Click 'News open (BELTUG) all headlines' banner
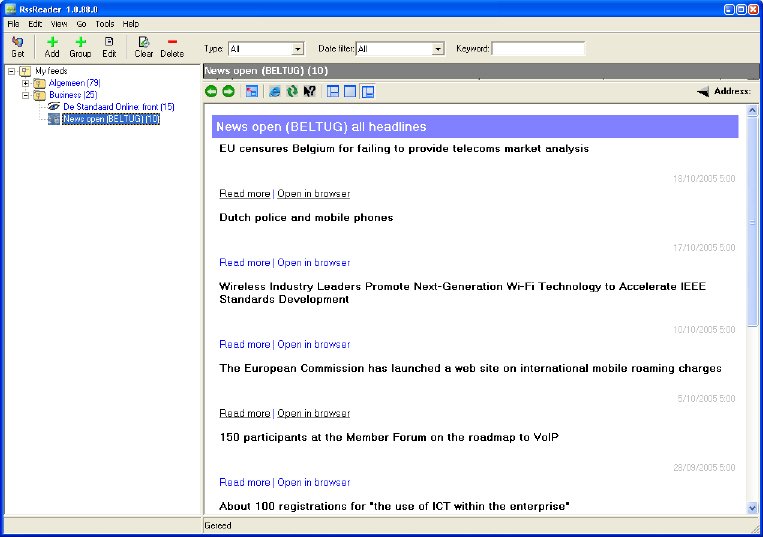This screenshot has height=537, width=763. tap(475, 126)
